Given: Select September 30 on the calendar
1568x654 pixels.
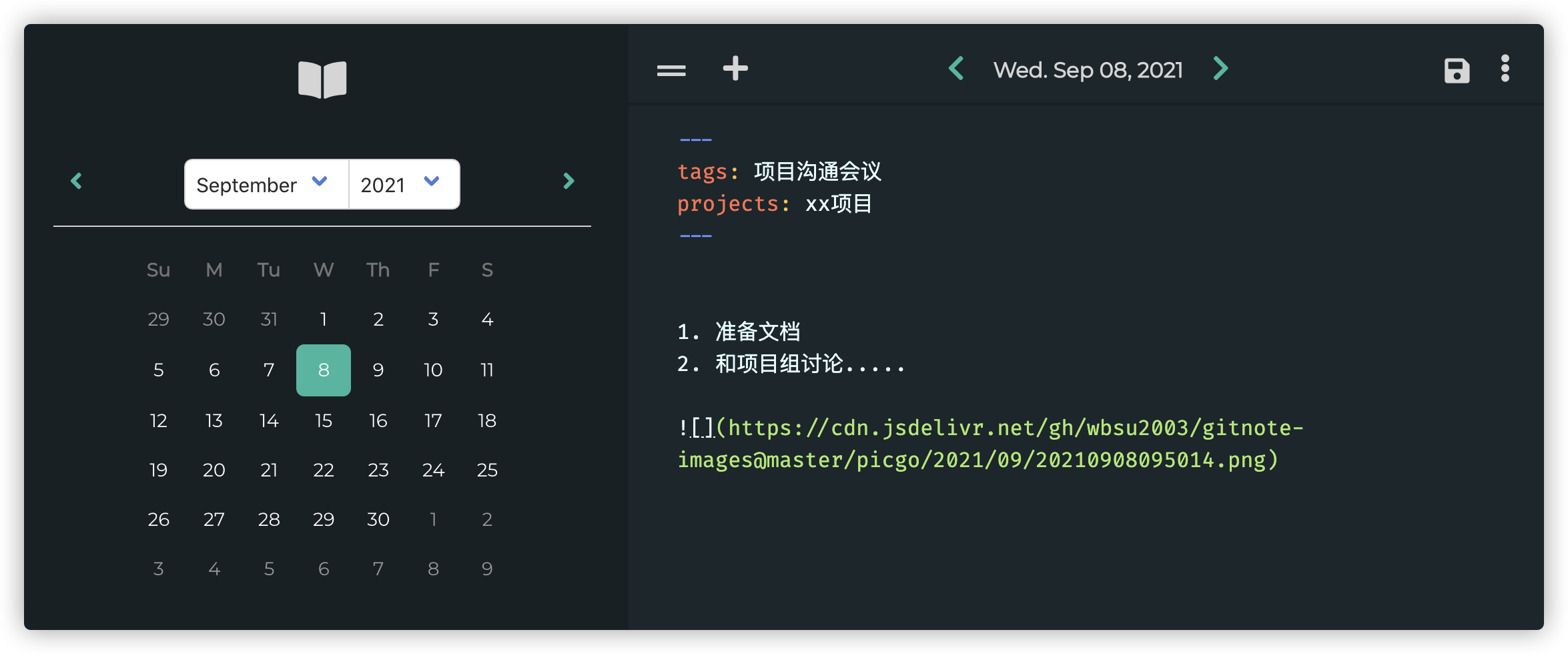Looking at the screenshot, I should click(378, 519).
